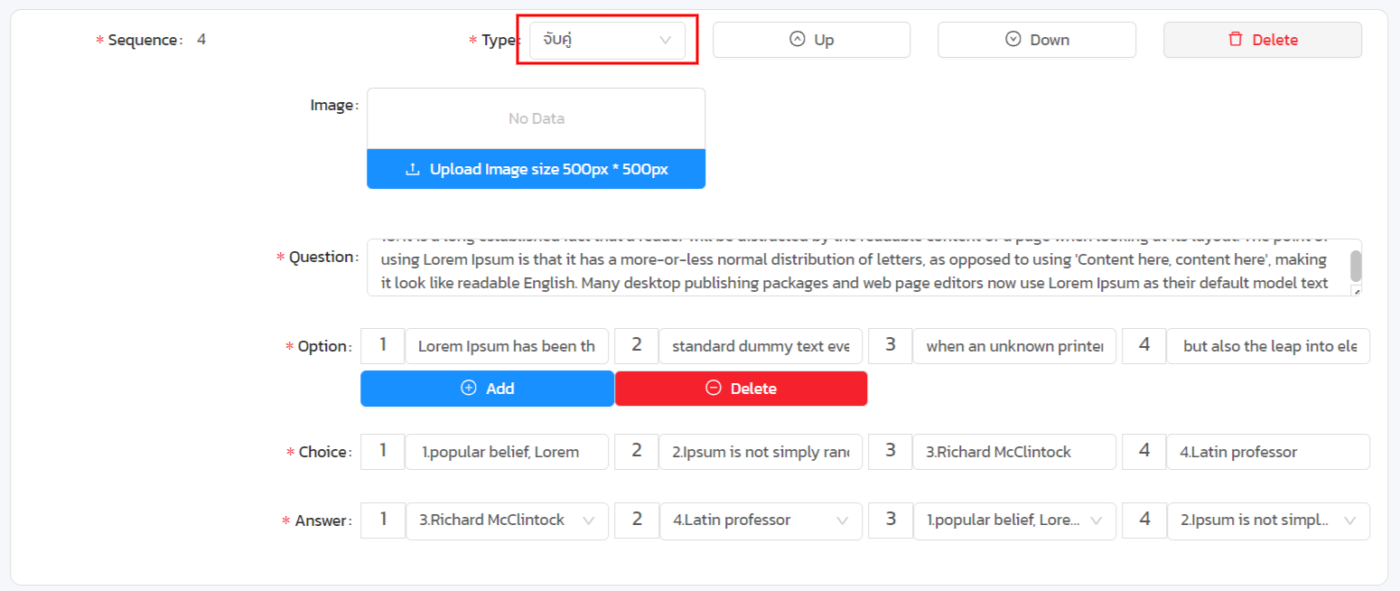The height and width of the screenshot is (591, 1400).
Task: Open the Type dropdown
Action: click(607, 40)
